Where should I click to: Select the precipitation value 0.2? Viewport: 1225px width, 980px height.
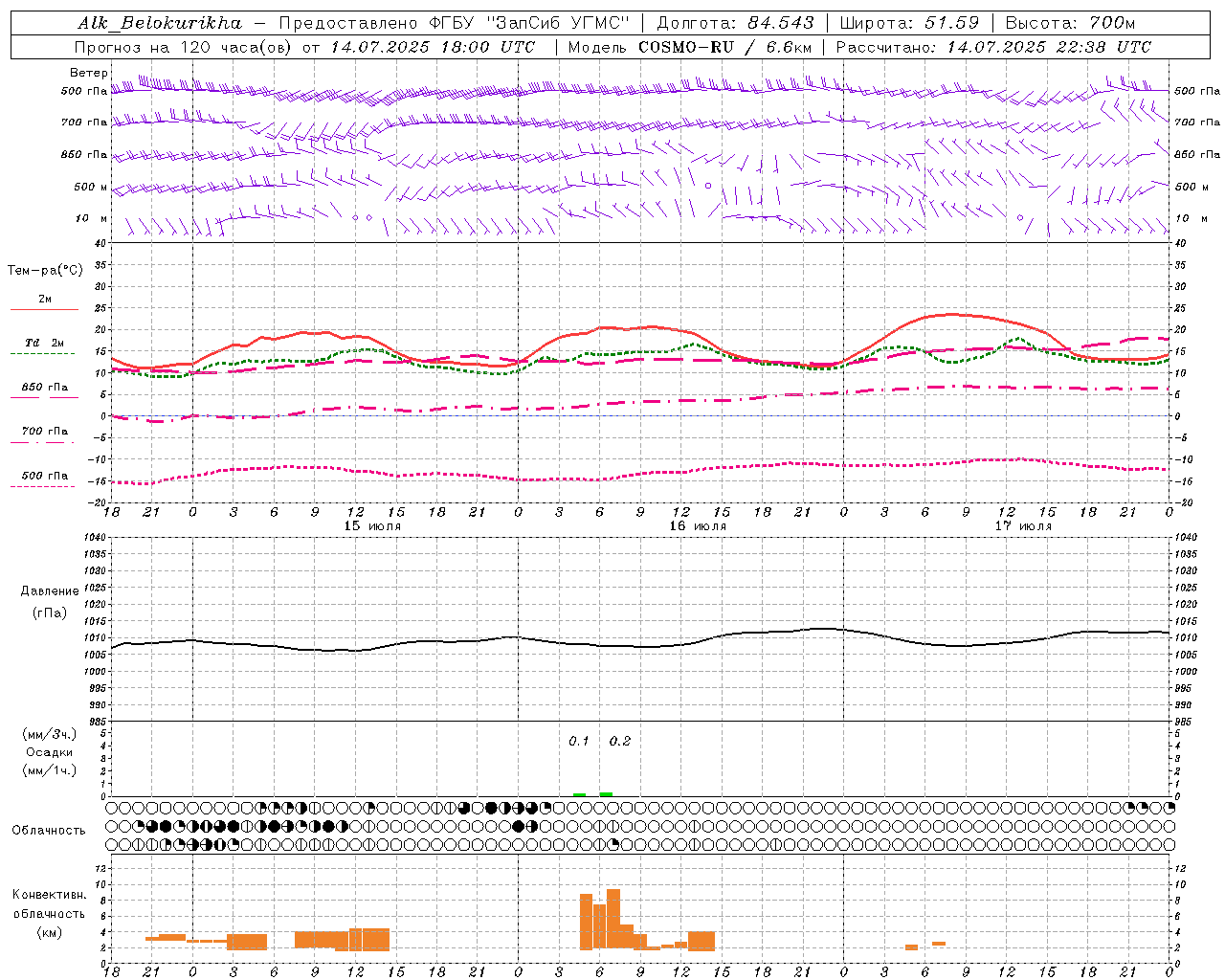click(x=620, y=742)
